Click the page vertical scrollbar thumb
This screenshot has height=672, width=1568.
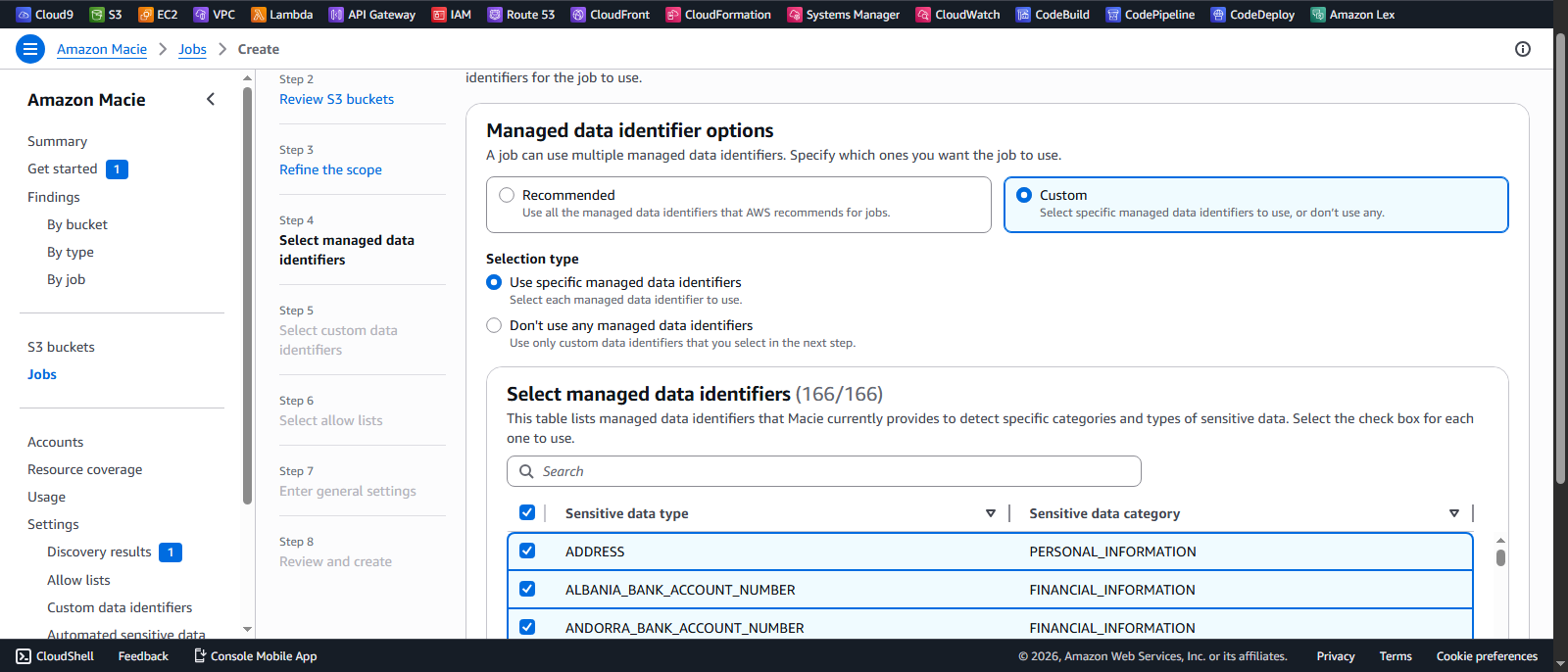point(1560,259)
